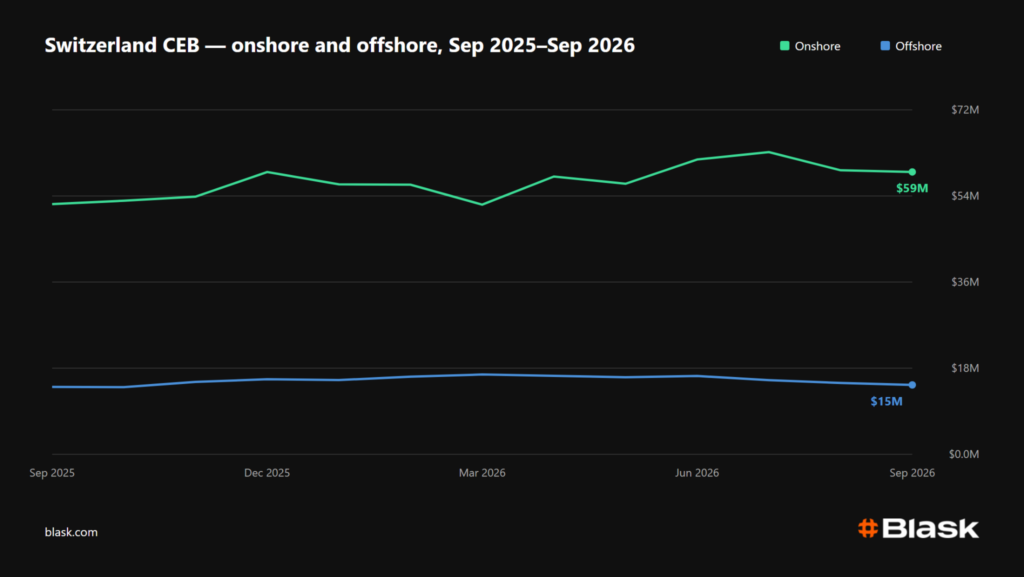Click the Sep 2025 x-axis label
The width and height of the screenshot is (1024, 577).
(52, 473)
